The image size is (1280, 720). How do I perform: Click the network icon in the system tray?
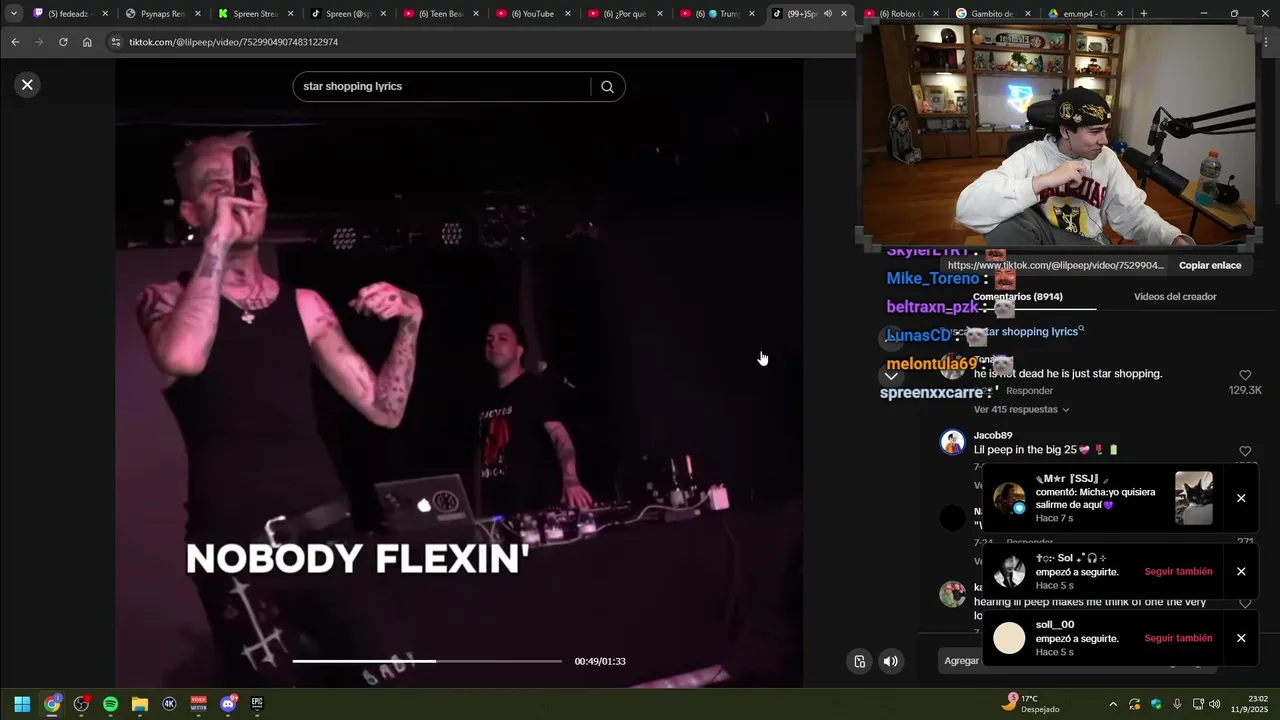coord(1196,704)
